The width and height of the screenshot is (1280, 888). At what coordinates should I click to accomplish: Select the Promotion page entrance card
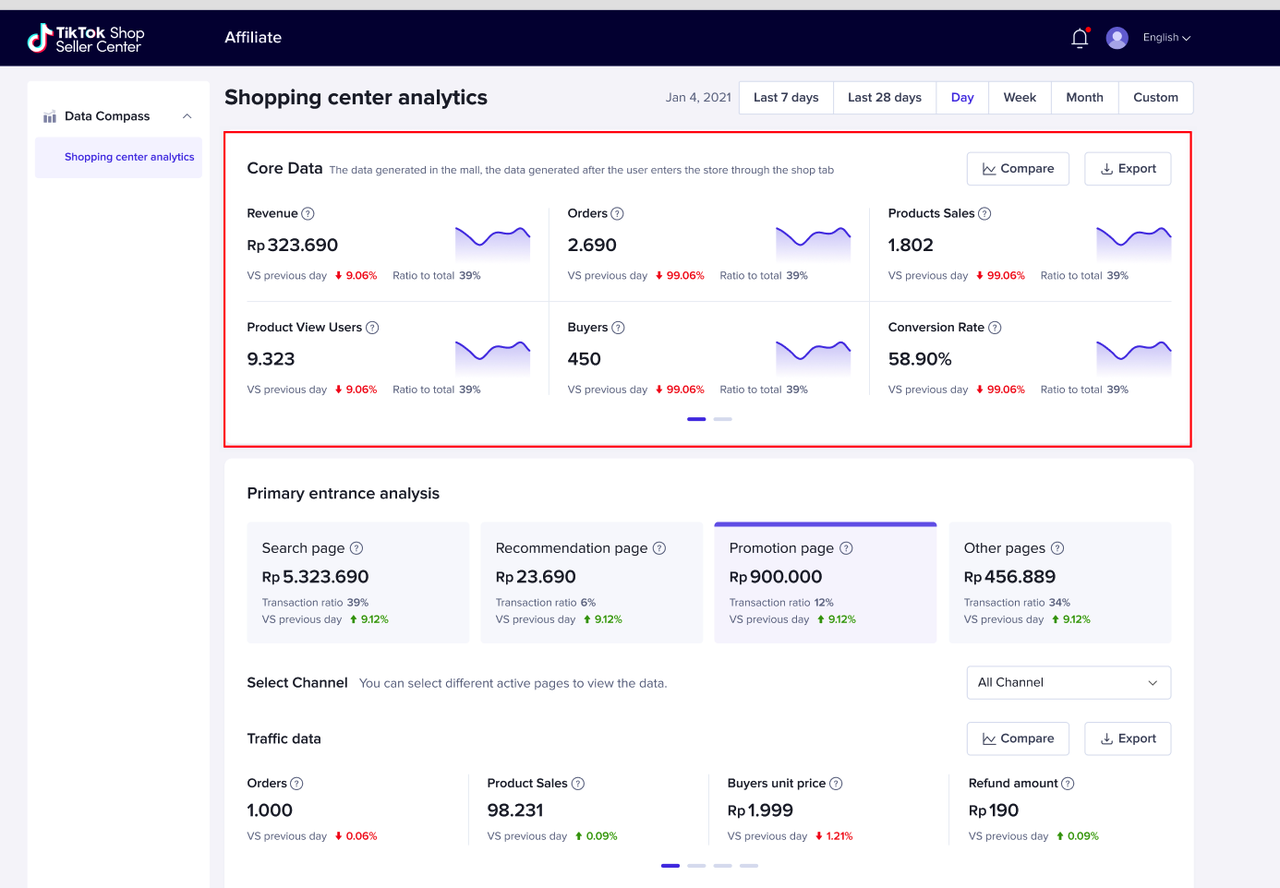[x=824, y=582]
